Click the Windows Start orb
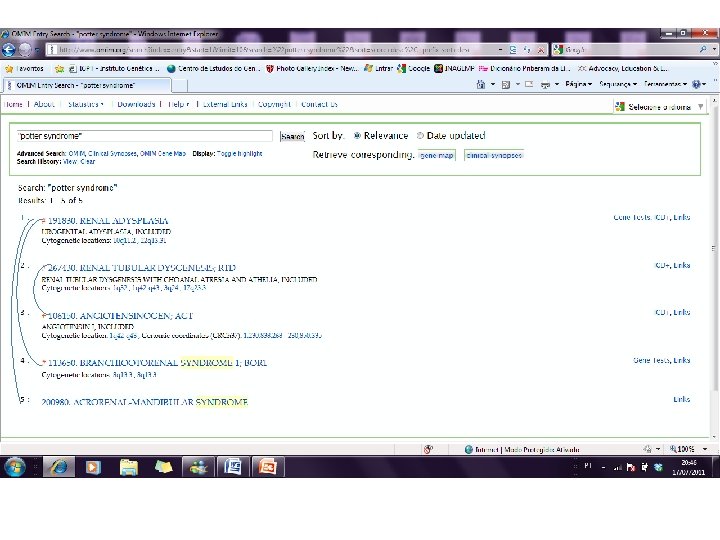 pyautogui.click(x=15, y=467)
